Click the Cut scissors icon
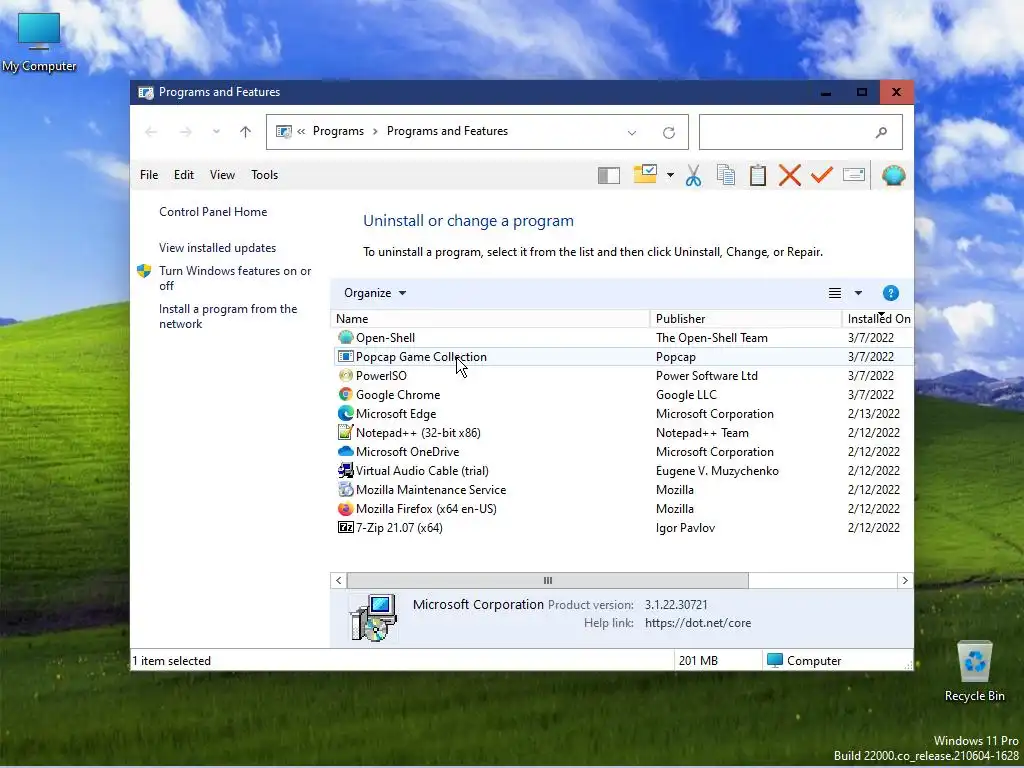 694,175
